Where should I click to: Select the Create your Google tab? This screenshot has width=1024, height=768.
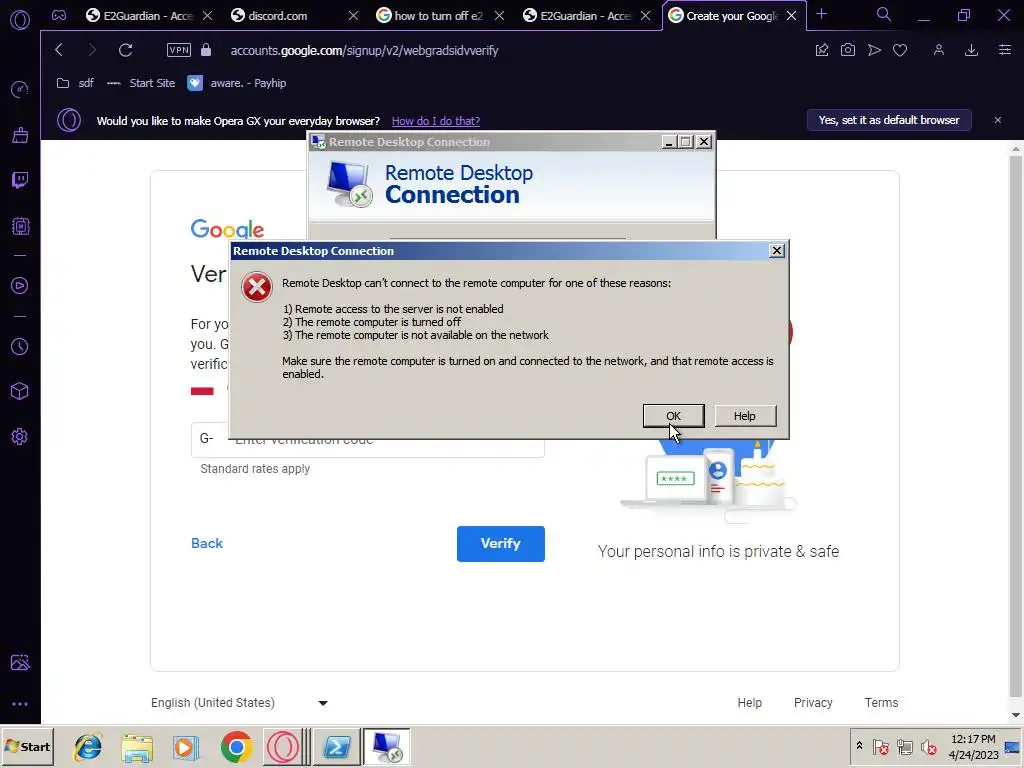(x=724, y=16)
